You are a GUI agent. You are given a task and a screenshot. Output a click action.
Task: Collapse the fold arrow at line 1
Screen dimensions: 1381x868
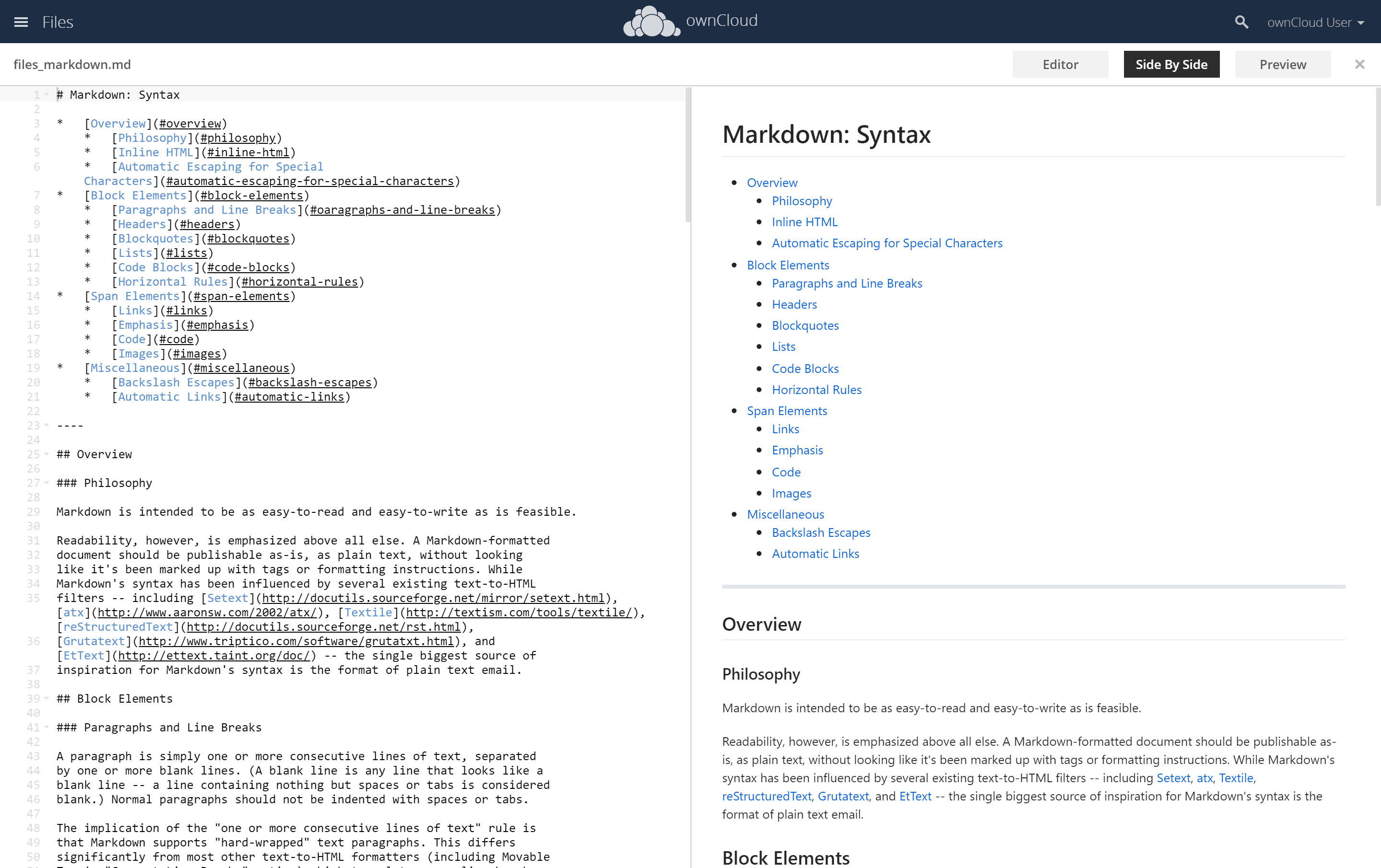coord(47,94)
